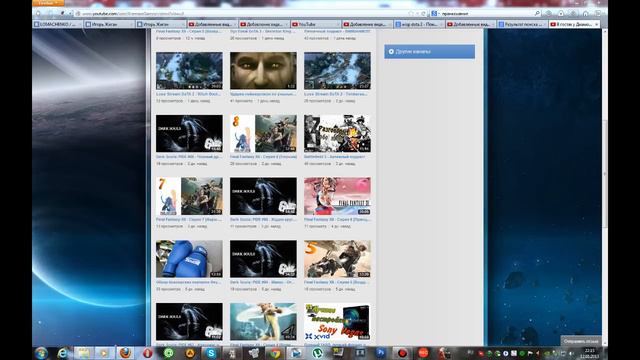Launch Opera from the taskbar
Image resolution: width=640 pixels, height=360 pixels.
[147, 353]
